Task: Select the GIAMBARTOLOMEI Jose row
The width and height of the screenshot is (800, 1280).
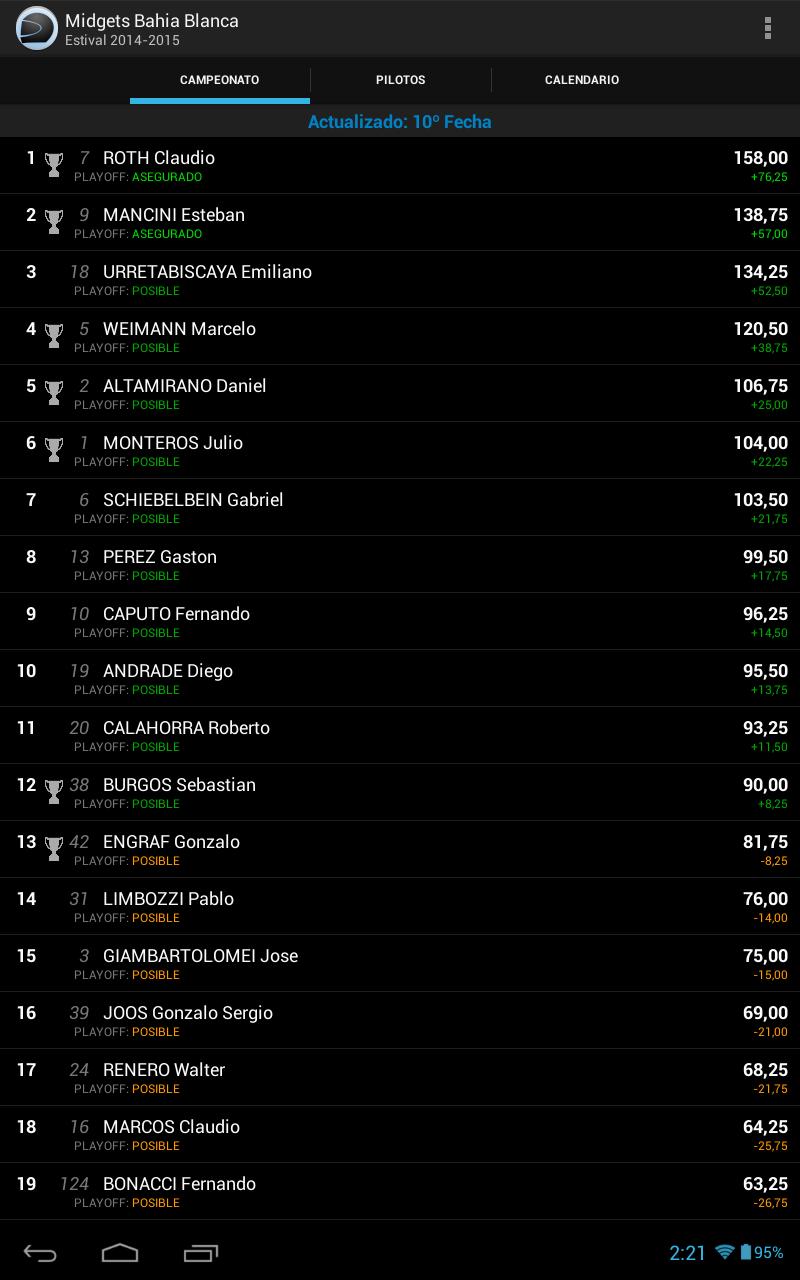Action: (400, 963)
